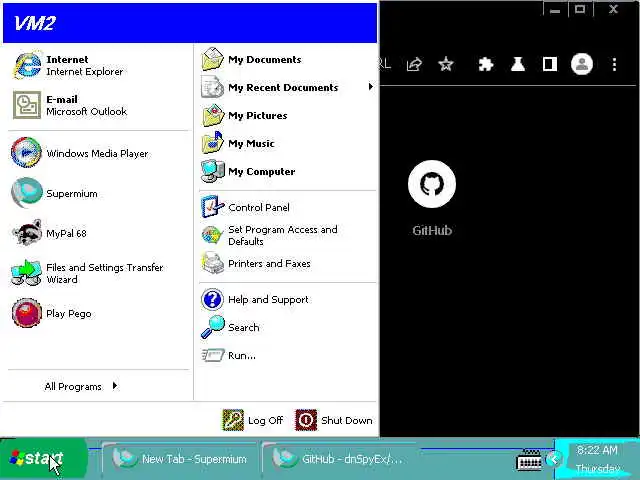This screenshot has width=640, height=480.
Task: Open the on-screen keyboard tray icon
Action: point(529,460)
